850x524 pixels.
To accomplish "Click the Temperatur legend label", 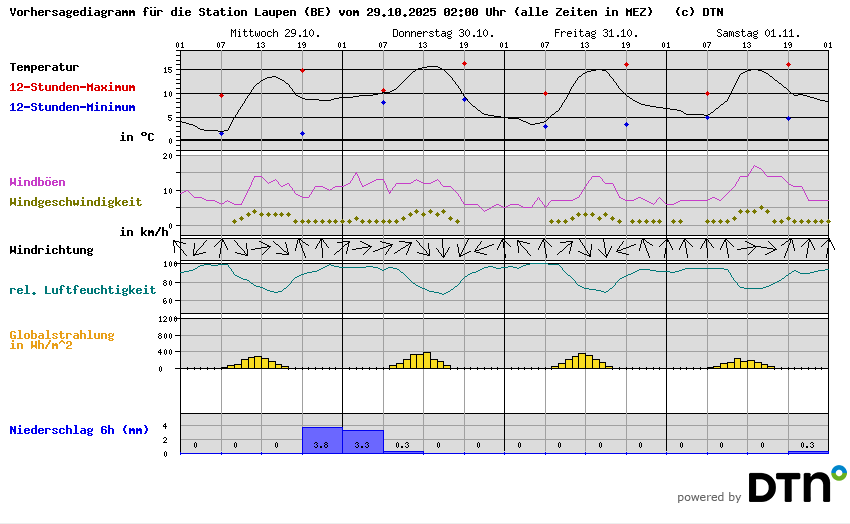I will pyautogui.click(x=44, y=67).
